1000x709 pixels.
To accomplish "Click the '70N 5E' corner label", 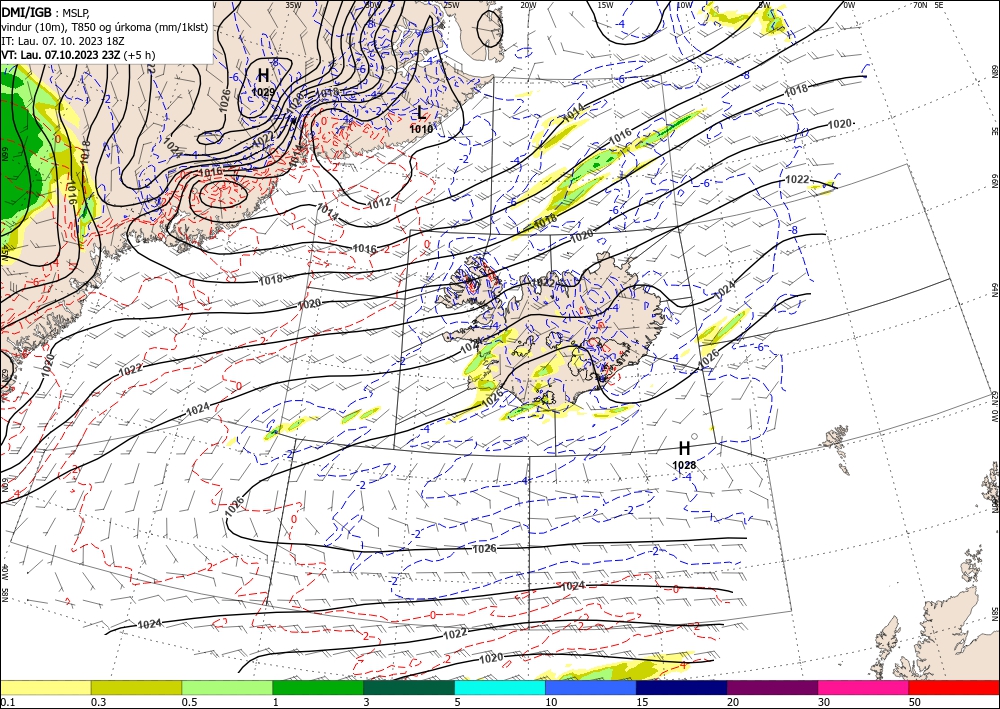I will (928, 4).
